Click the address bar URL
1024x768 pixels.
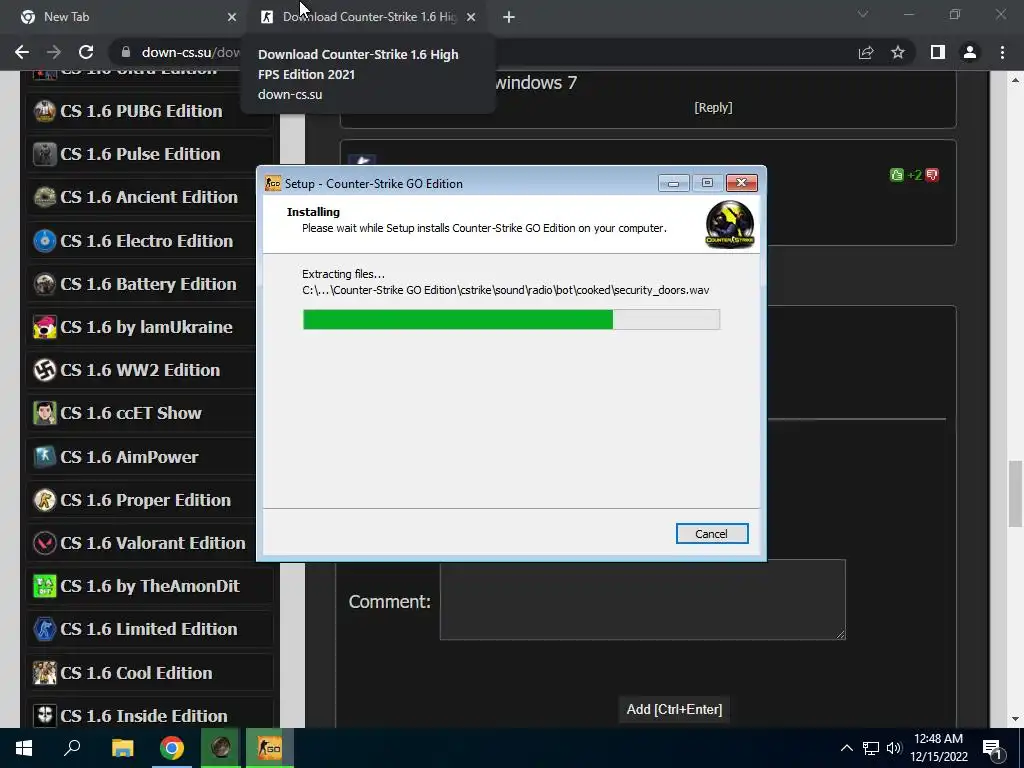coord(191,52)
